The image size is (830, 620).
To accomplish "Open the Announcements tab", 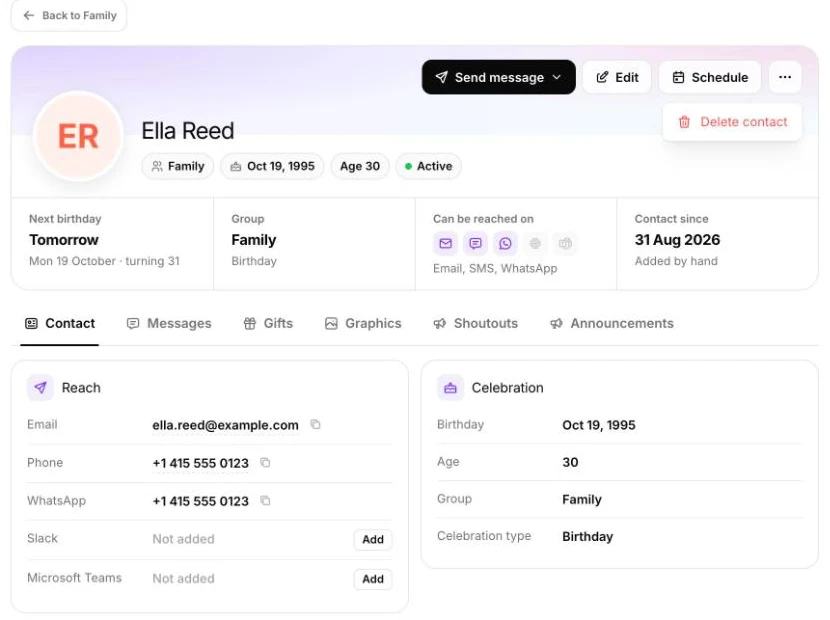I will click(x=611, y=324).
